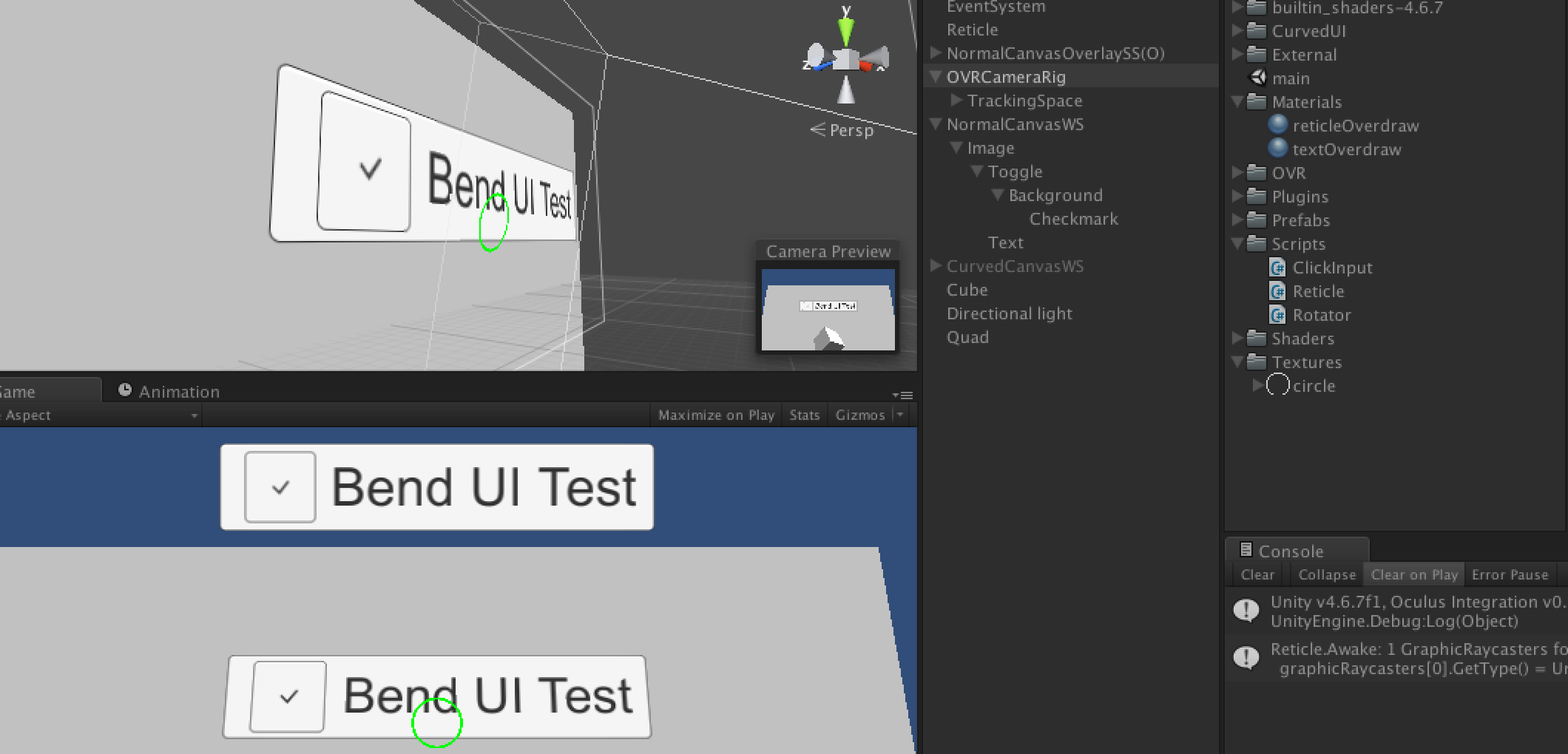Screen dimensions: 1568x754
Task: Open the game view panel options menu icon
Action: click(903, 395)
